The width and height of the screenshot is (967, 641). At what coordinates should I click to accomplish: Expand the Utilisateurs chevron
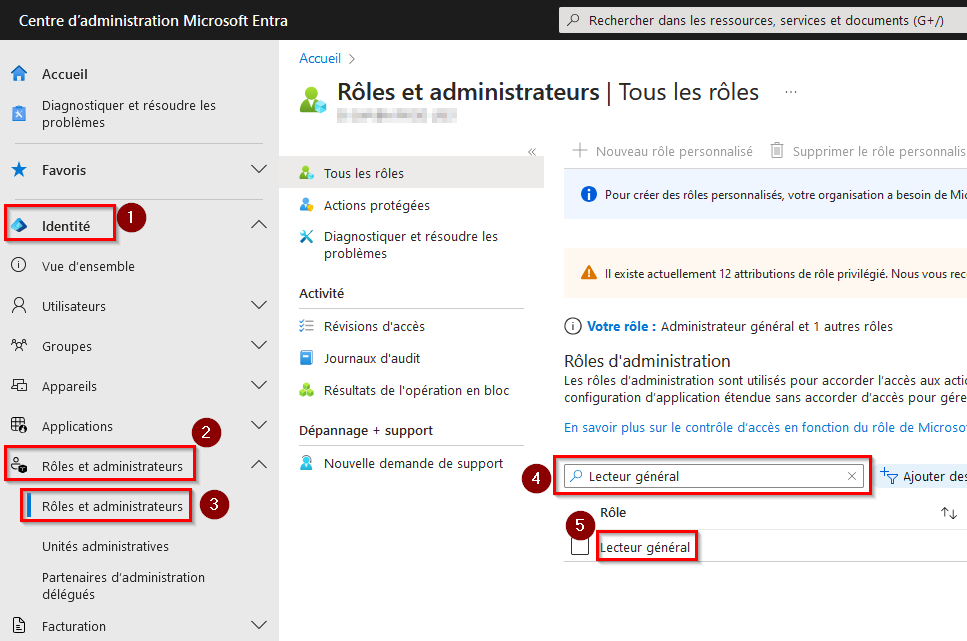click(x=259, y=305)
